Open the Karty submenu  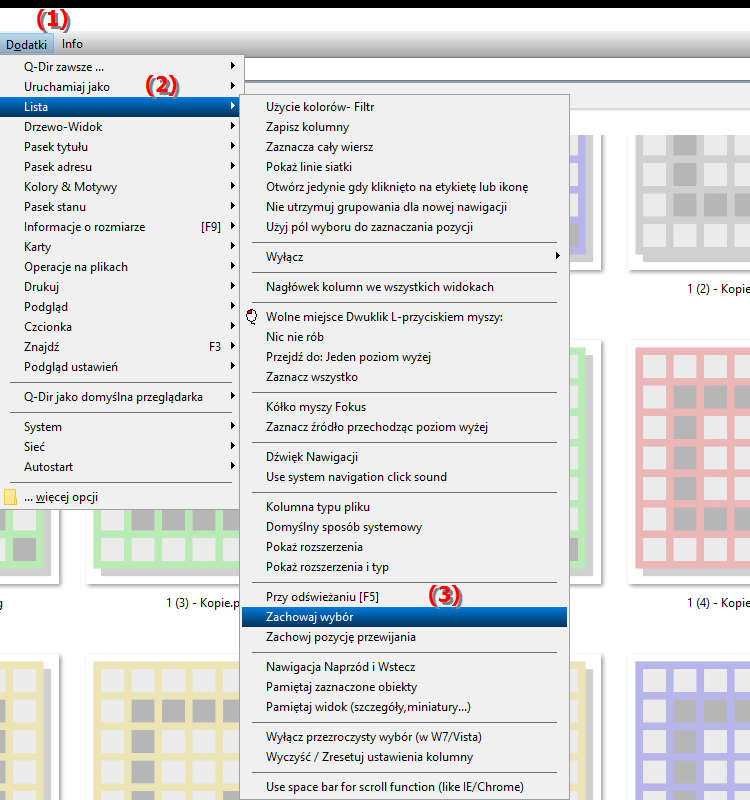pyautogui.click(x=121, y=247)
